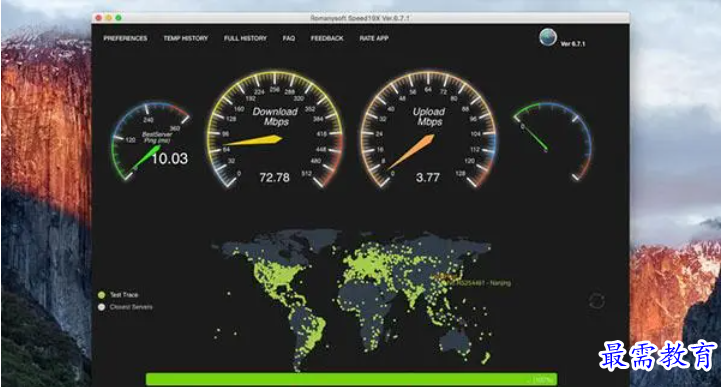Screen dimensions: 723x387
Task: Click the green 100% progress bar
Action: click(x=351, y=379)
